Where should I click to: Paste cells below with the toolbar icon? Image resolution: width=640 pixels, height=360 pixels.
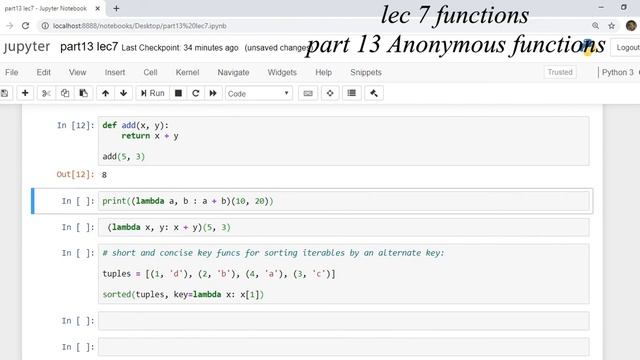(83, 93)
